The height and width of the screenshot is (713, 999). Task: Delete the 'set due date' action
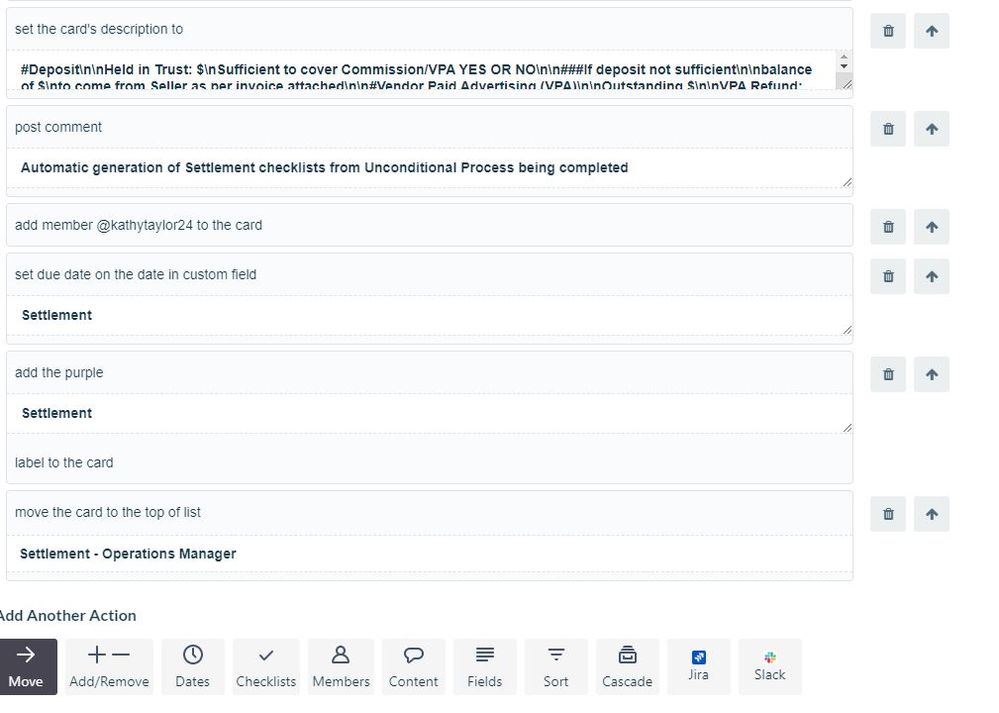pos(888,276)
